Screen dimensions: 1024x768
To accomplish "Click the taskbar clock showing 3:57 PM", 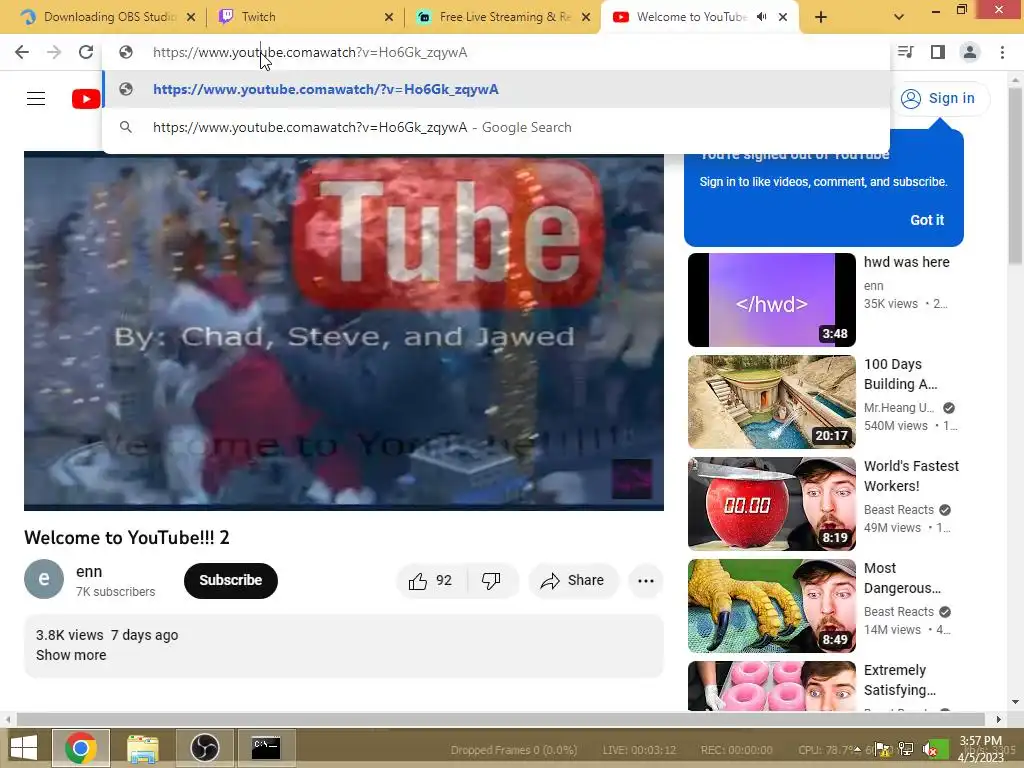I will click(x=980, y=741).
